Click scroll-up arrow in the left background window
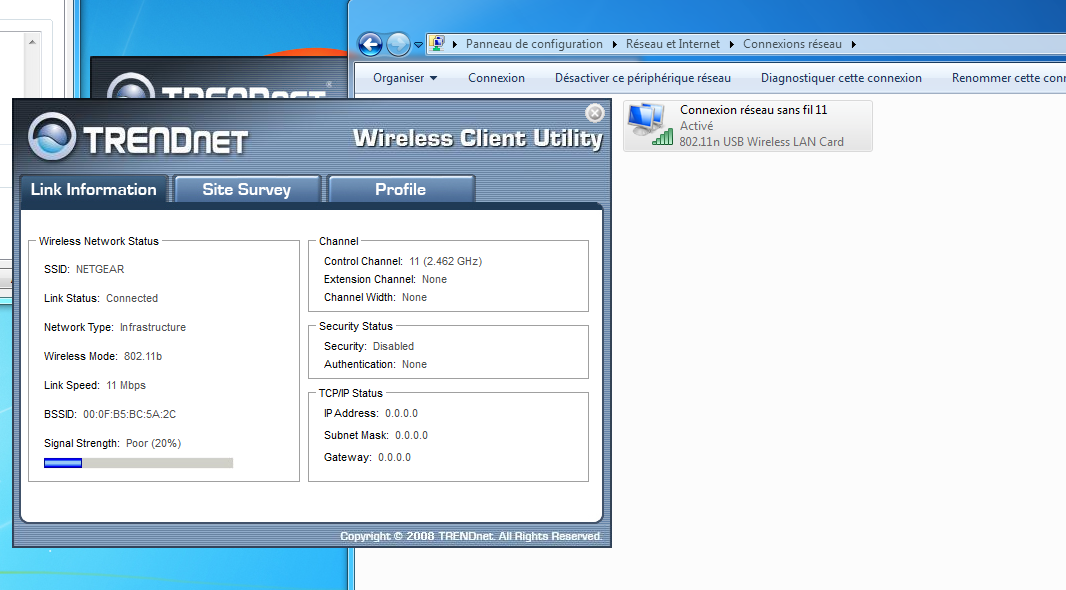This screenshot has width=1066, height=590. [32, 42]
